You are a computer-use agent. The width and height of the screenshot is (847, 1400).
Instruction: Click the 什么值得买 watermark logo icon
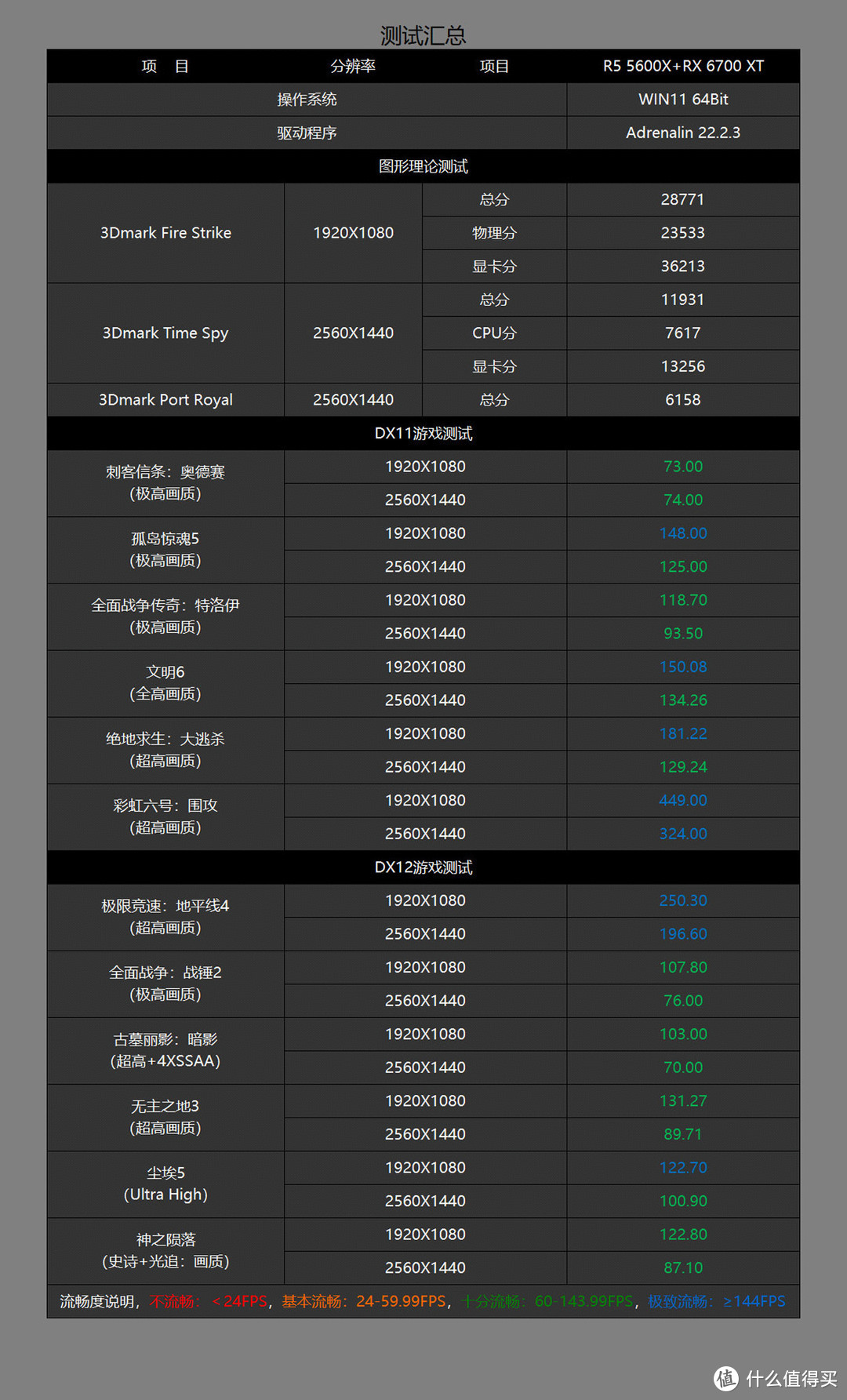[x=725, y=1378]
